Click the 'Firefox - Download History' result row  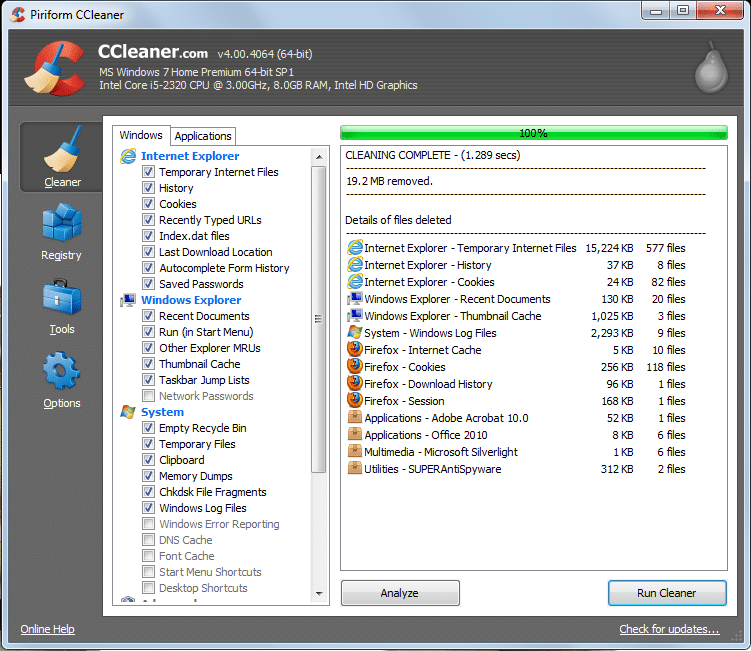tap(516, 384)
